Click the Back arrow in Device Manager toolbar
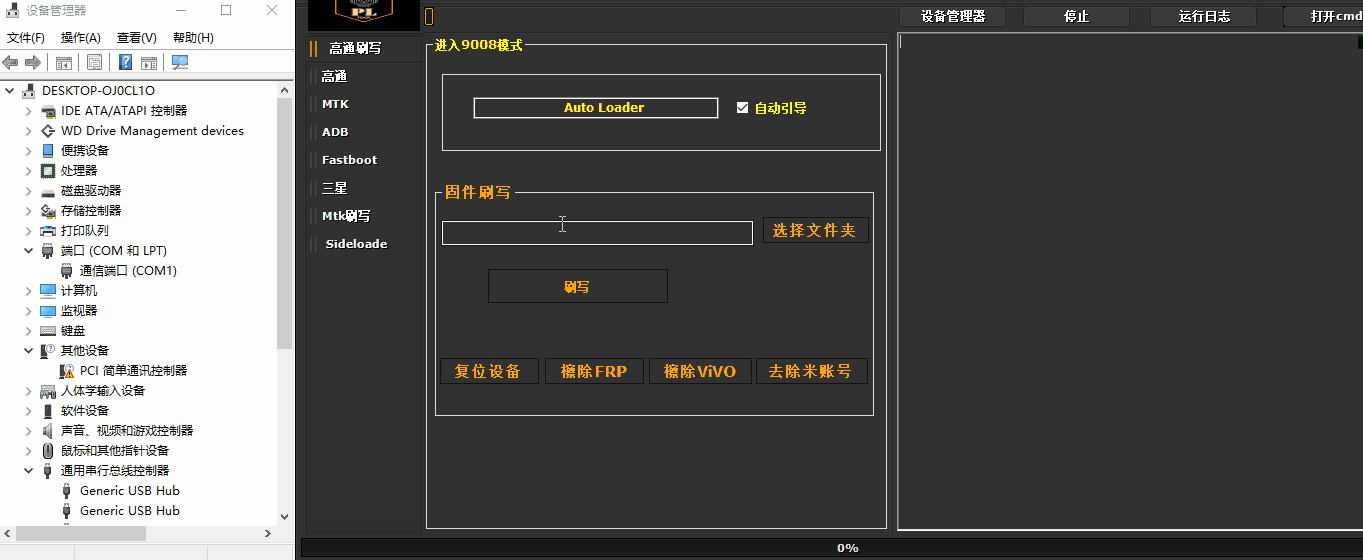 (11, 62)
